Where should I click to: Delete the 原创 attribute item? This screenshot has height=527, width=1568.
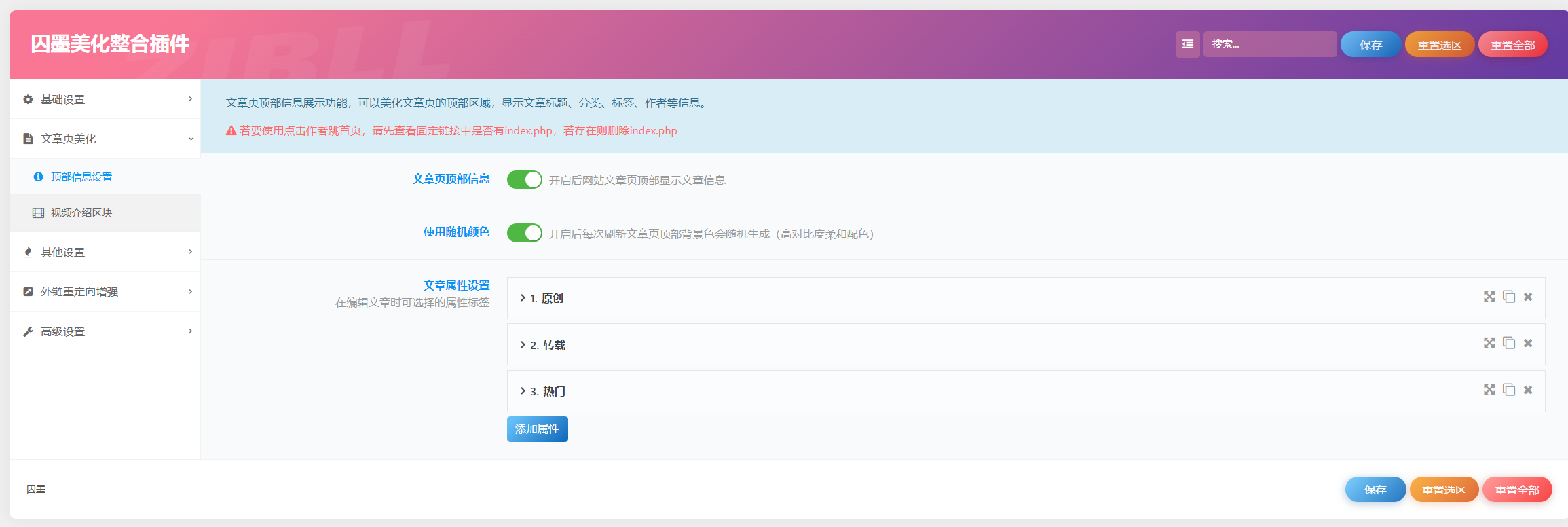tap(1528, 297)
